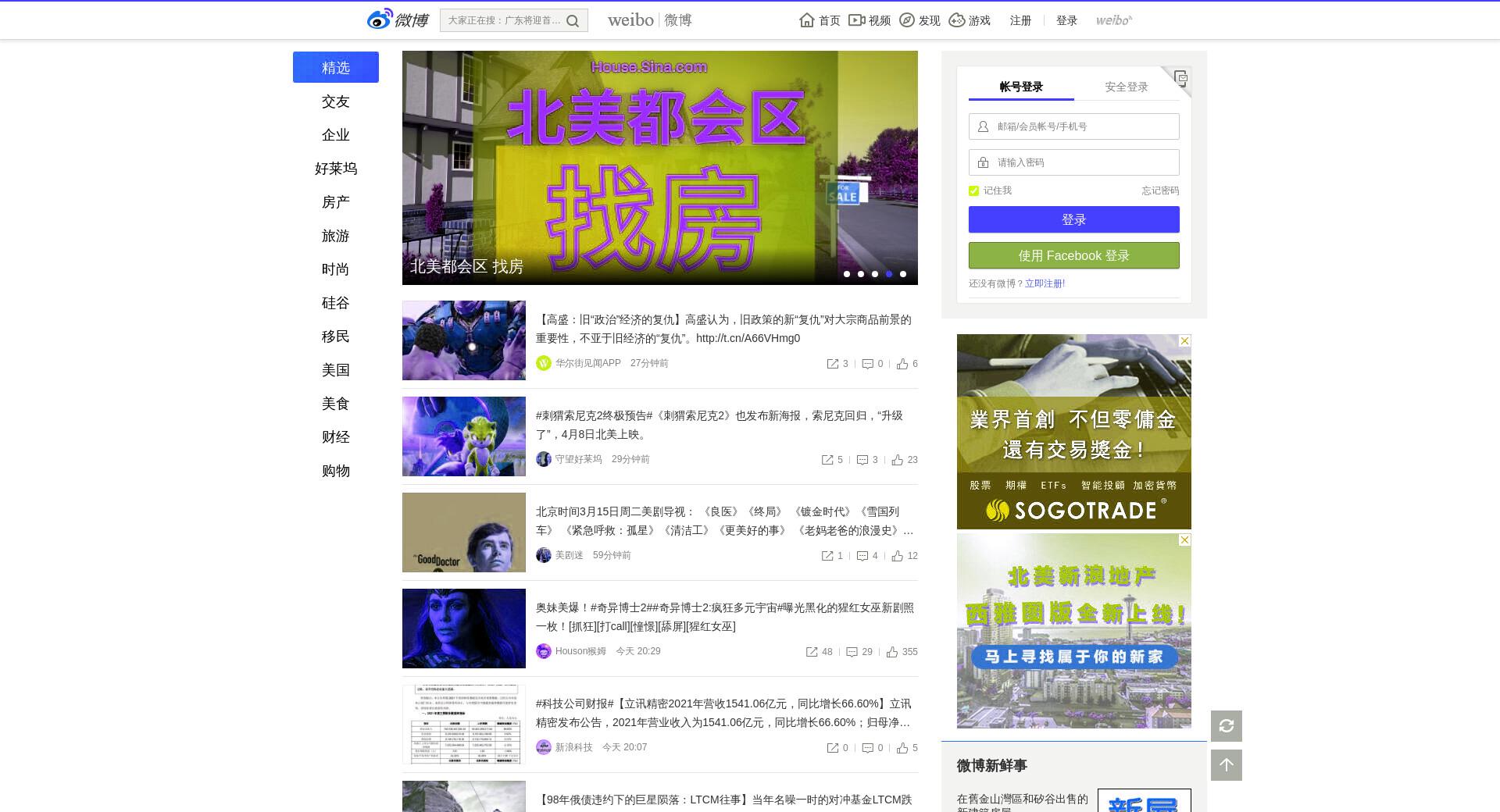Select 好莱坞 category in sidebar
This screenshot has height=812, width=1500.
pos(336,169)
